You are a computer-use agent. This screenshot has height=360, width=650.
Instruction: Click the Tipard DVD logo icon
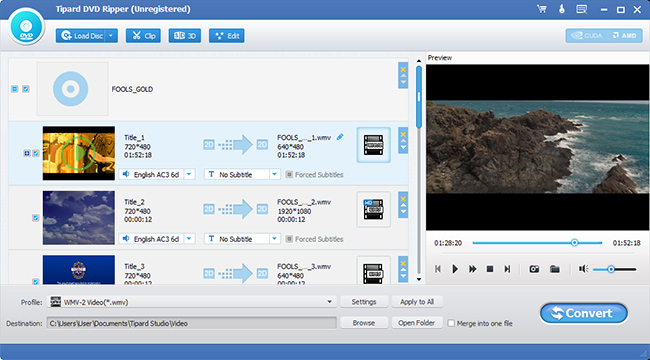pyautogui.click(x=26, y=27)
